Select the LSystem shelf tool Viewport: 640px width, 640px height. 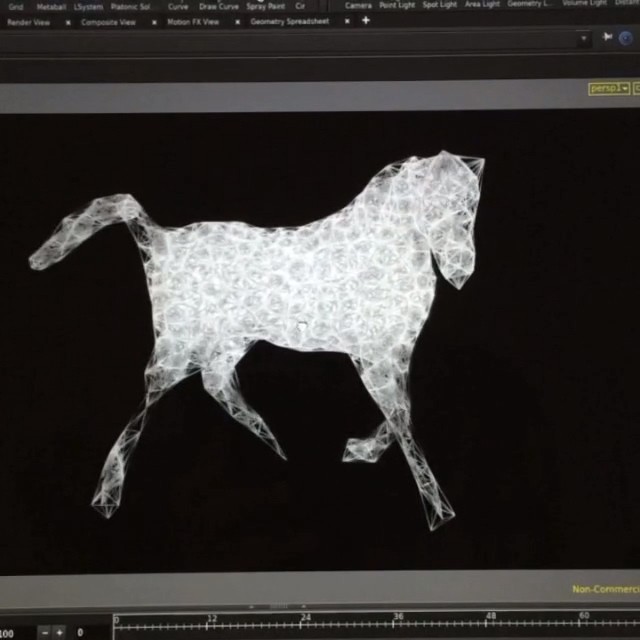(89, 6)
